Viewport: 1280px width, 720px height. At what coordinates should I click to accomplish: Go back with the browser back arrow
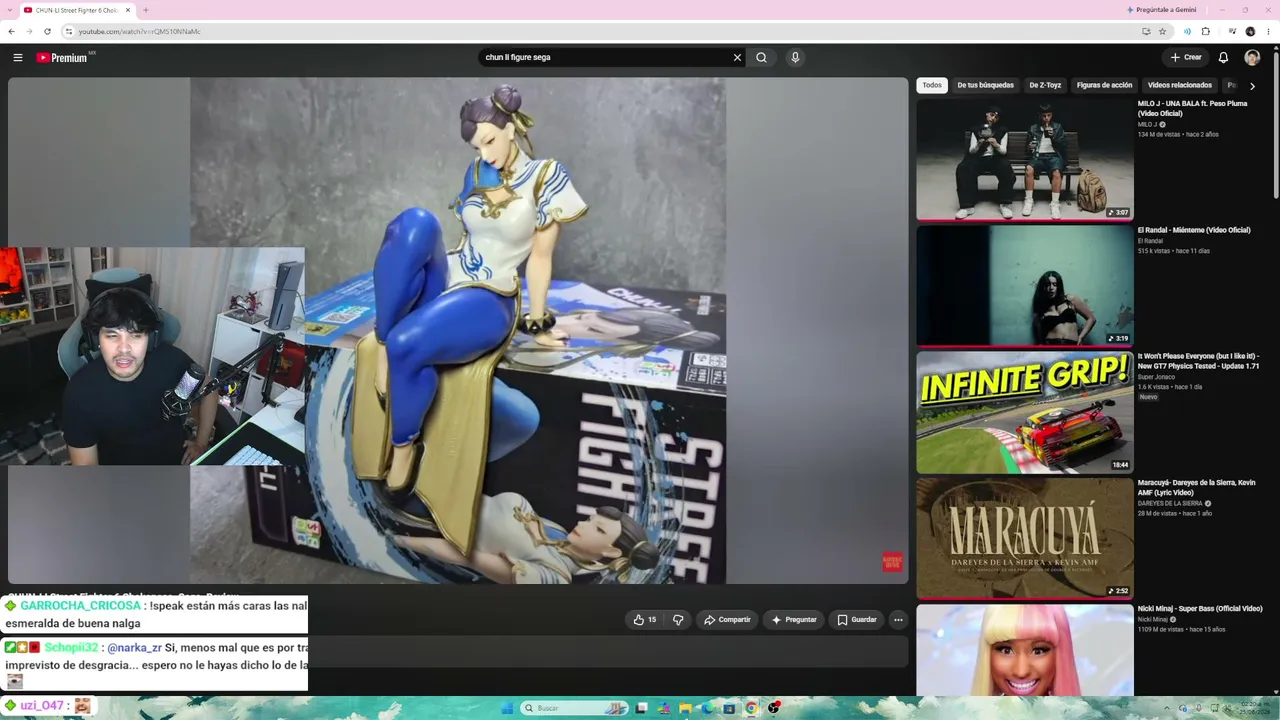click(11, 31)
